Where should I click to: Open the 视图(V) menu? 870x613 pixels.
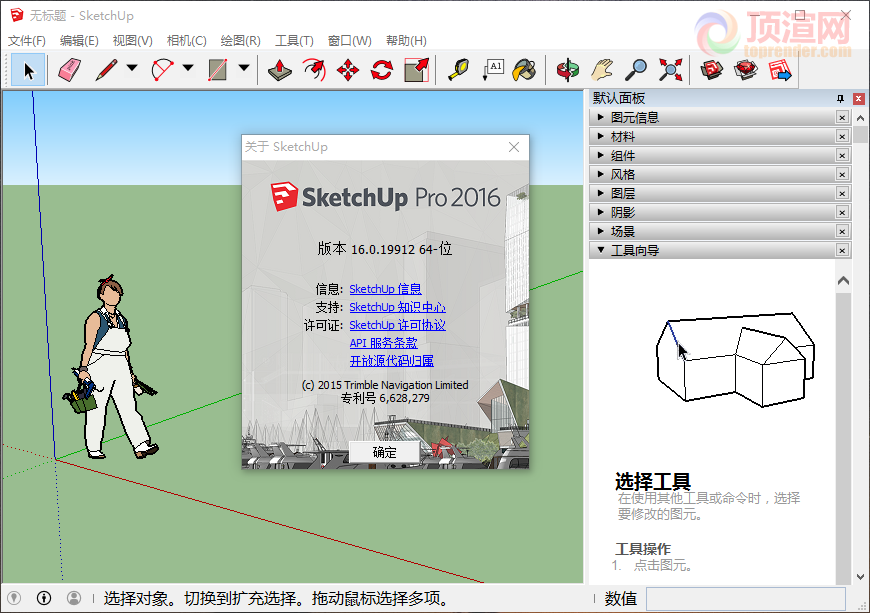point(133,40)
